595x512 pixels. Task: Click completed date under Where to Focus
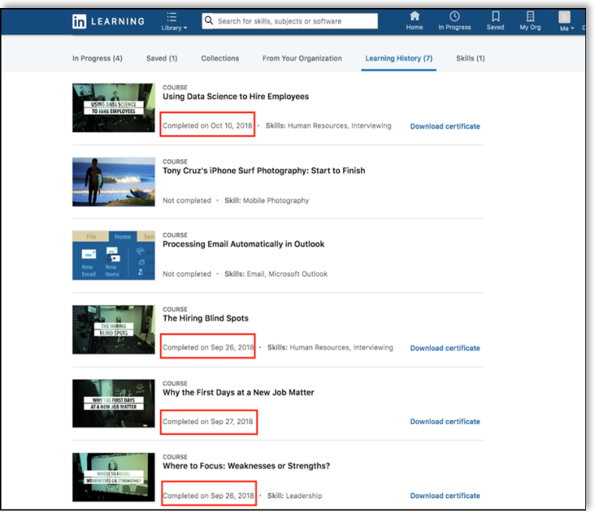click(x=208, y=496)
